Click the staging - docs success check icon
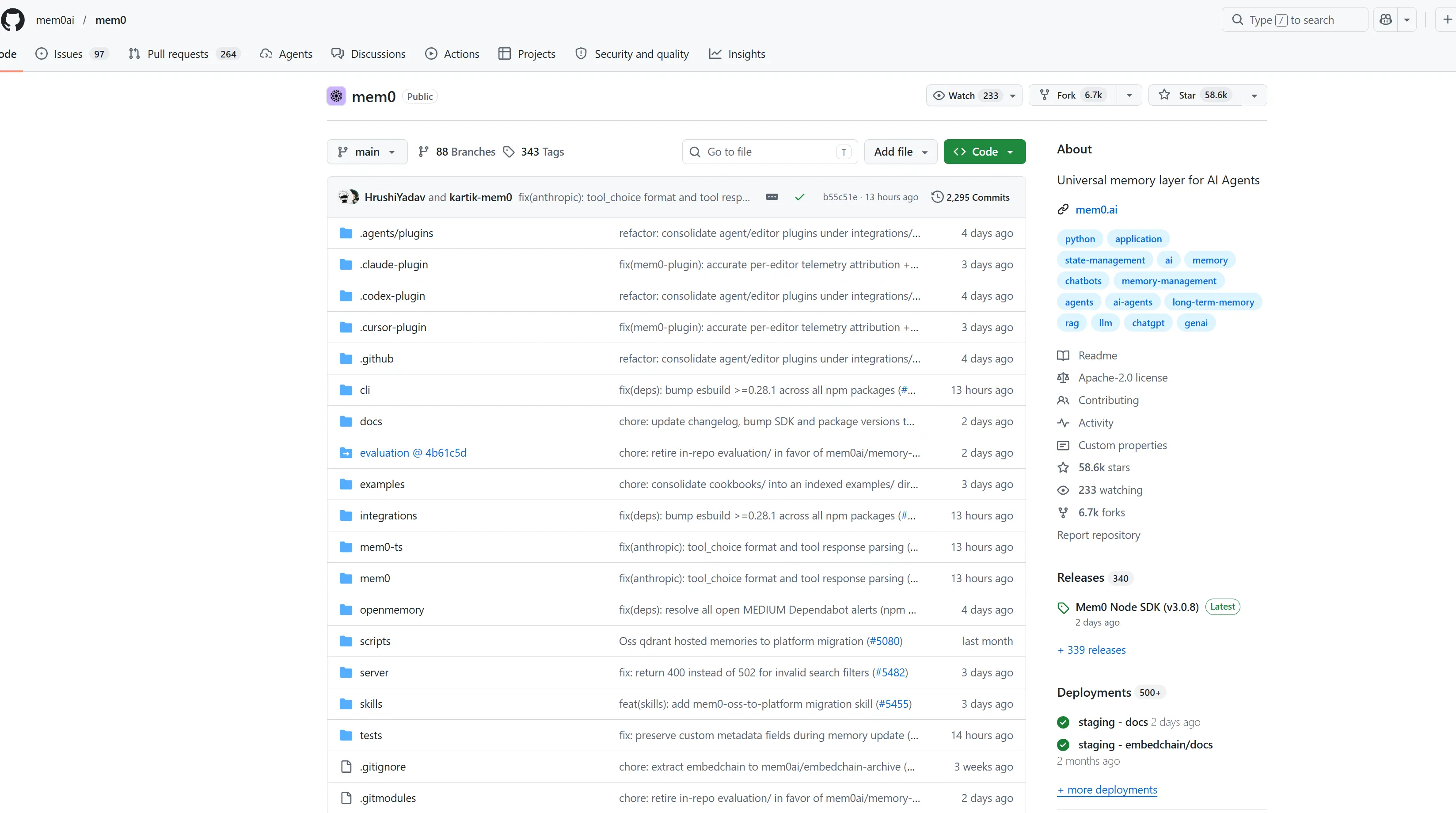 click(x=1063, y=722)
